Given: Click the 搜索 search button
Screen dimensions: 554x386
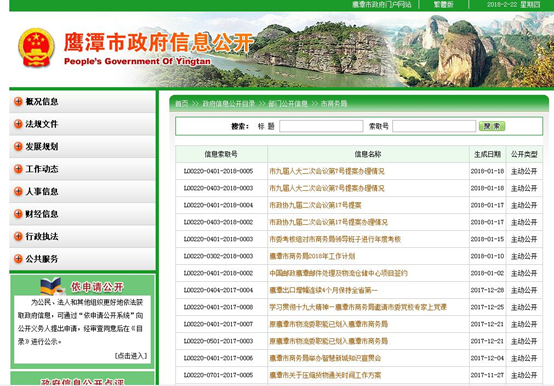Looking at the screenshot, I should [492, 126].
